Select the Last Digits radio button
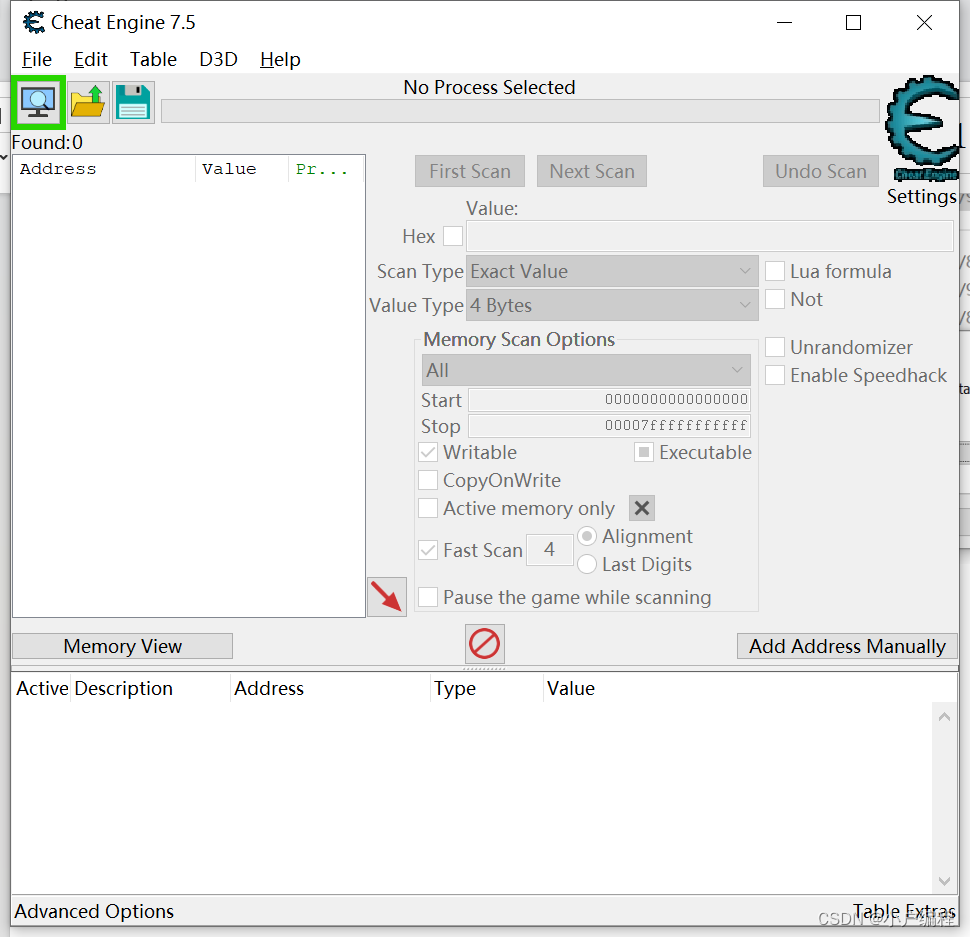 588,564
